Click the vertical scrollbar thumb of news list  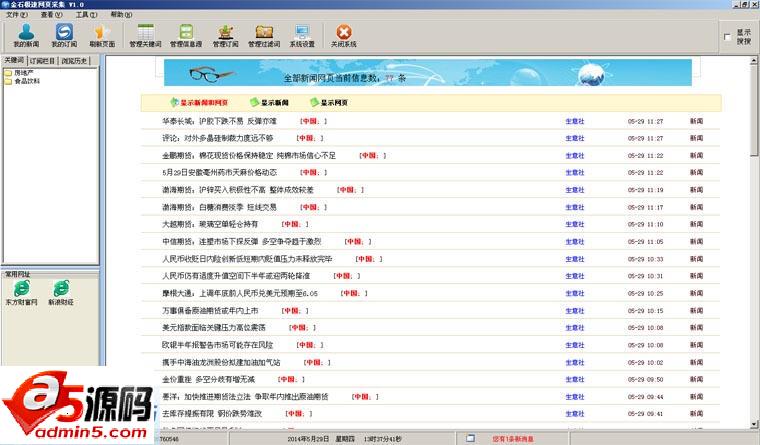pyautogui.click(x=754, y=111)
